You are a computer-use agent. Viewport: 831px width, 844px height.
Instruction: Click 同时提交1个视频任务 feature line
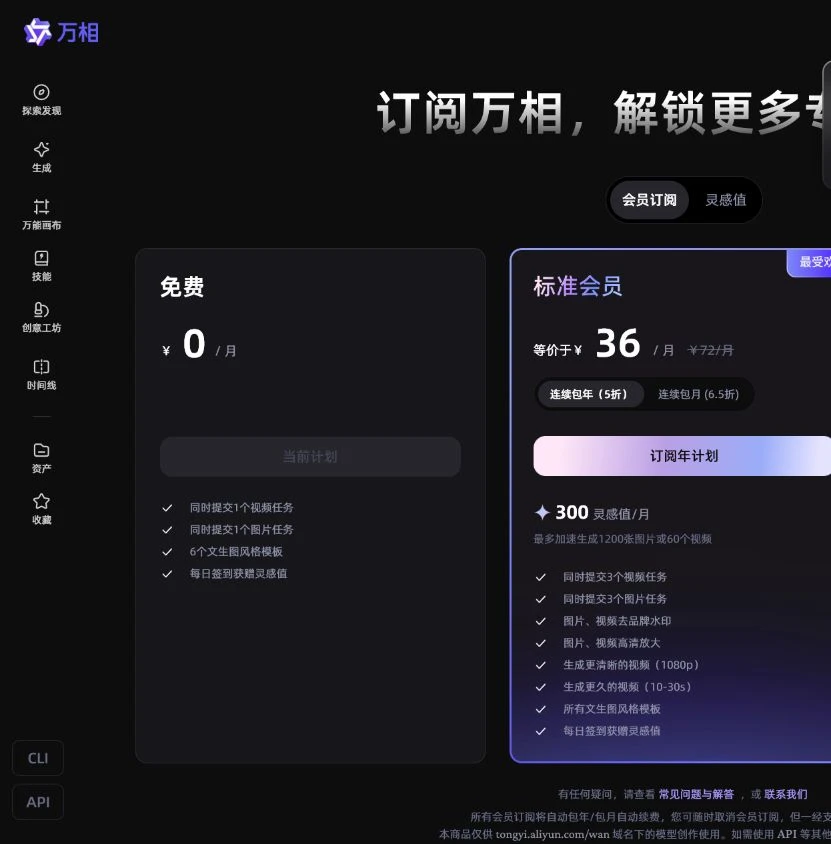tap(241, 507)
